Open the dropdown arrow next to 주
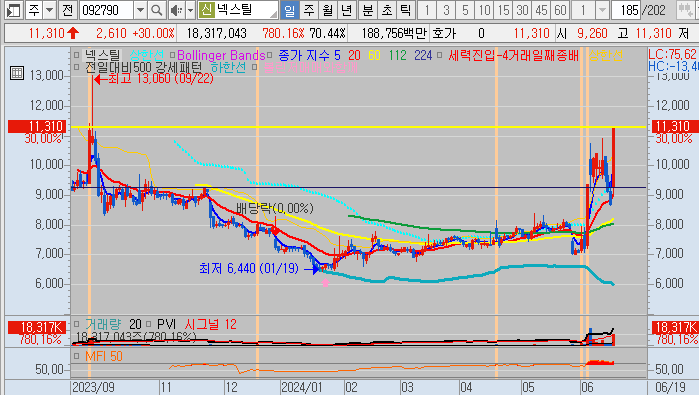 [x=49, y=10]
